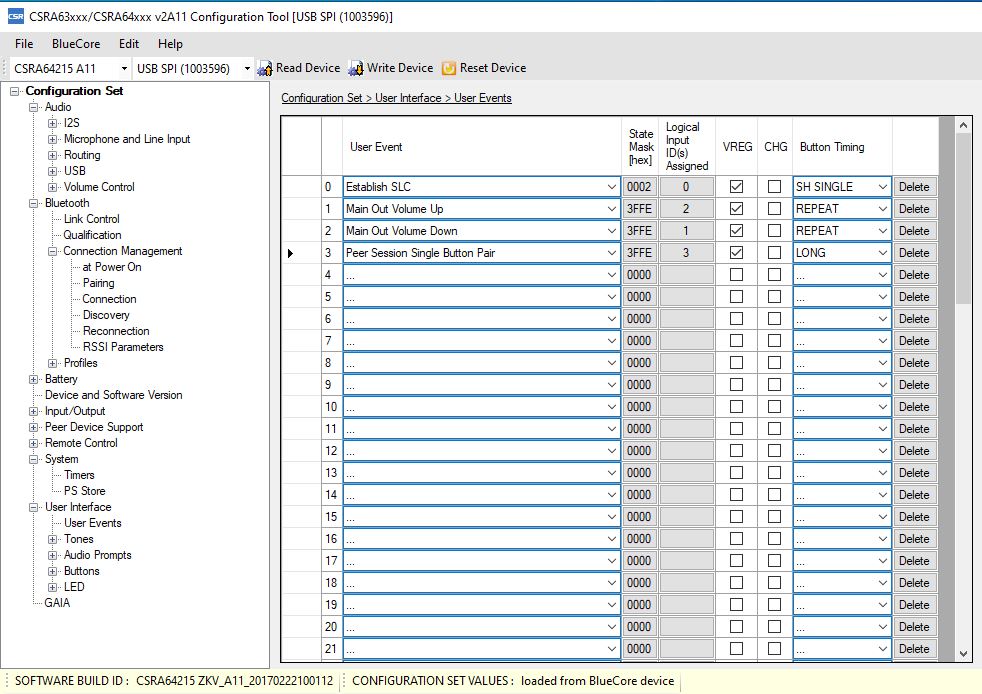This screenshot has height=694, width=982.
Task: Delete the Main Out Volume Down event
Action: [x=913, y=231]
